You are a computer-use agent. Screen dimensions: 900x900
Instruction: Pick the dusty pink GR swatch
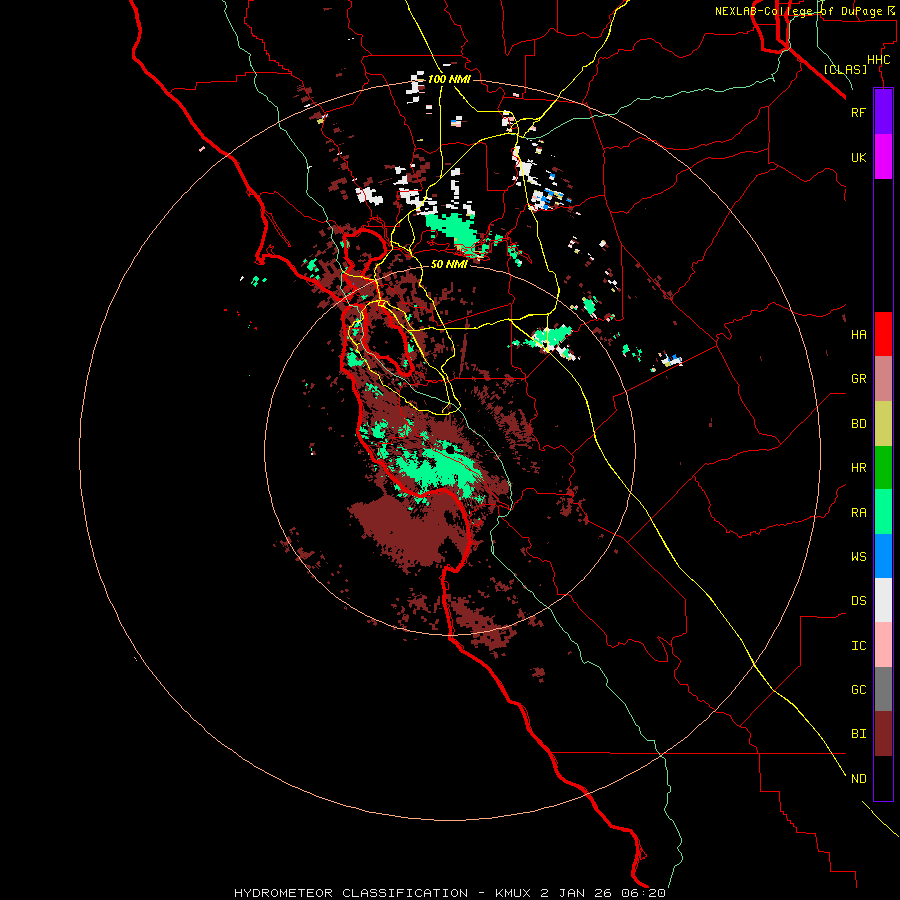pyautogui.click(x=883, y=379)
